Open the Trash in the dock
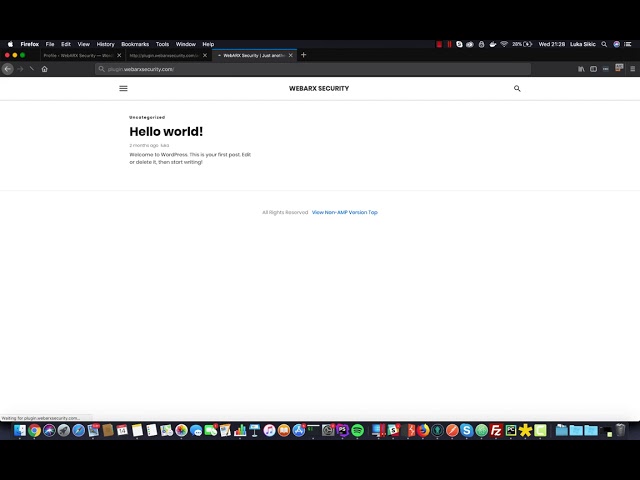 (620, 430)
